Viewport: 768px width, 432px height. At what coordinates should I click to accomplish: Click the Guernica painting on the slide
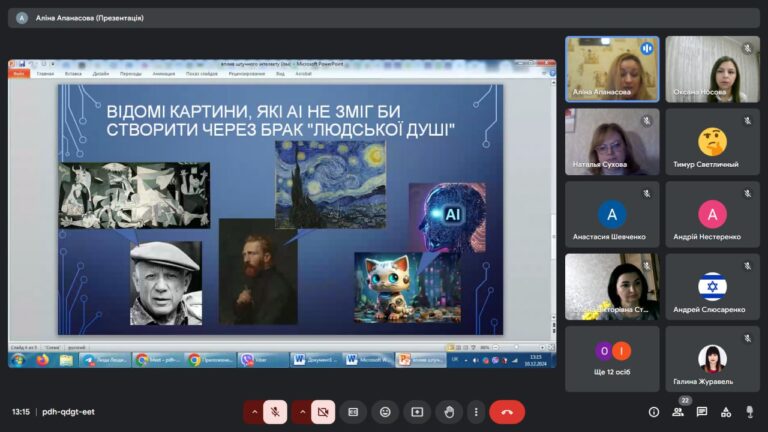click(134, 195)
